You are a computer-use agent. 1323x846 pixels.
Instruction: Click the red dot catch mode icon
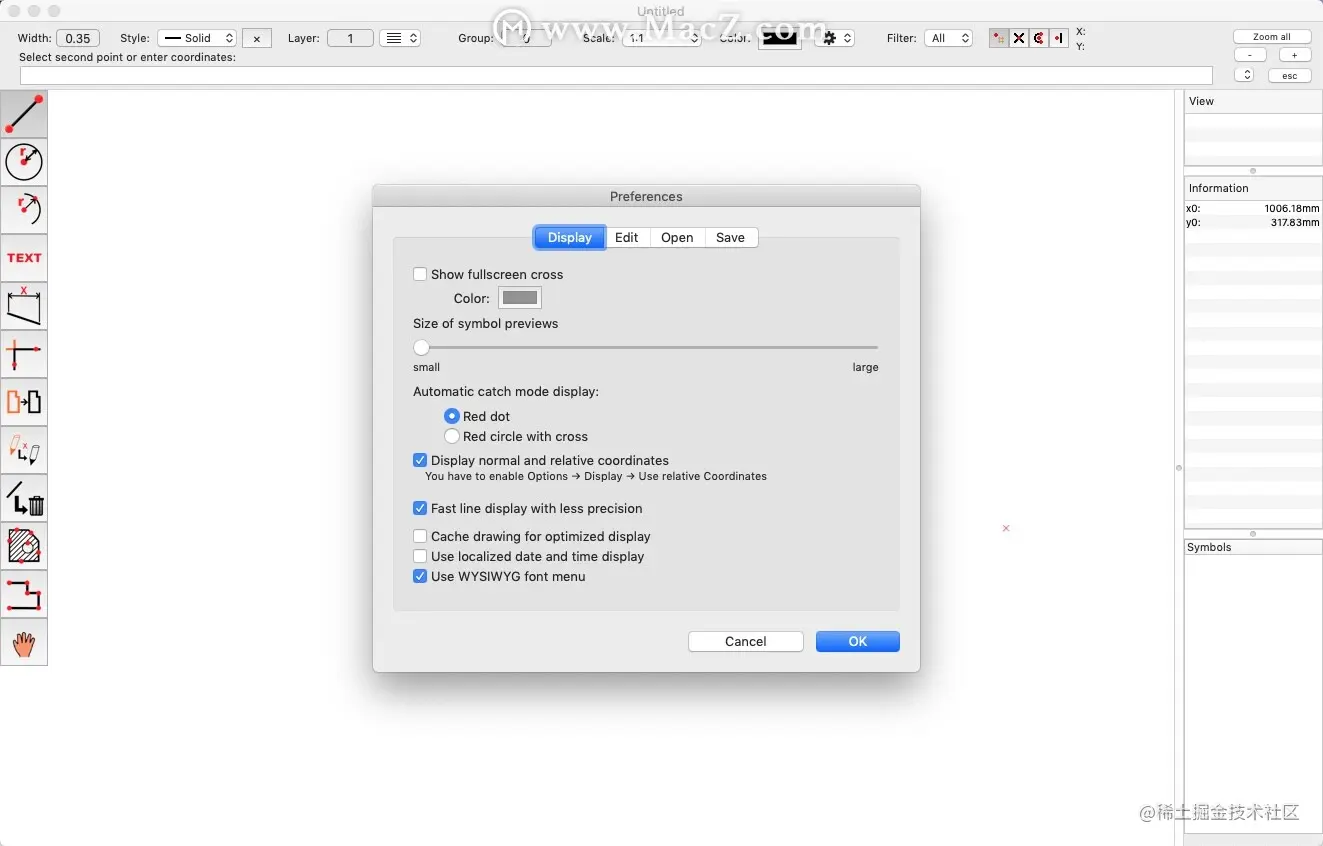(999, 38)
